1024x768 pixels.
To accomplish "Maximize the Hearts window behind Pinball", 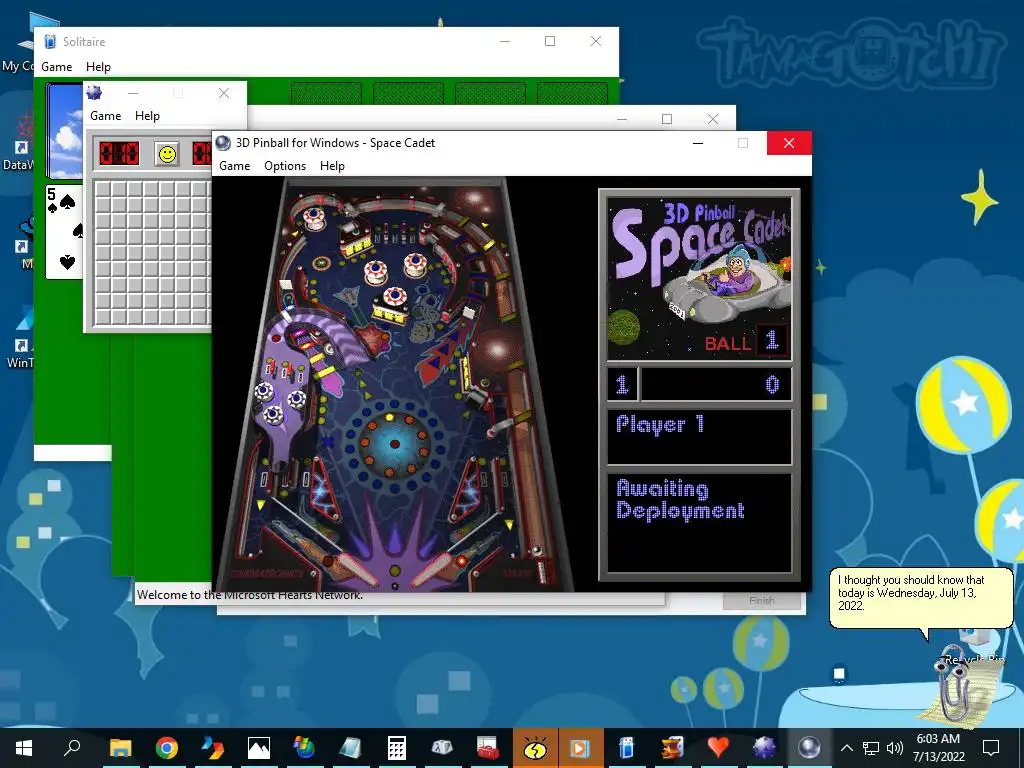I will tap(667, 119).
